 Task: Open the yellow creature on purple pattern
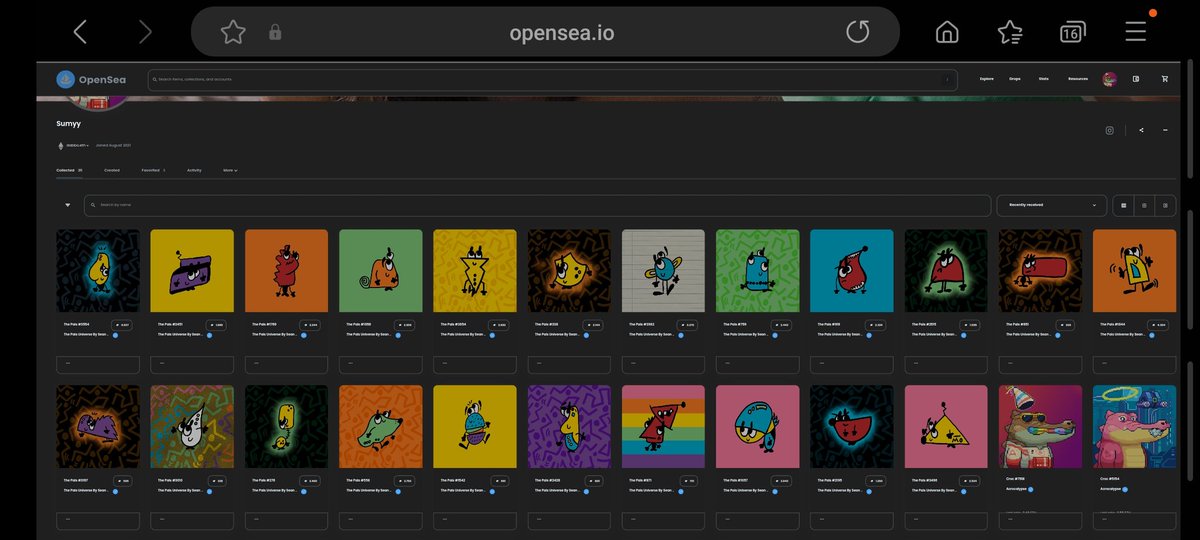click(x=569, y=427)
